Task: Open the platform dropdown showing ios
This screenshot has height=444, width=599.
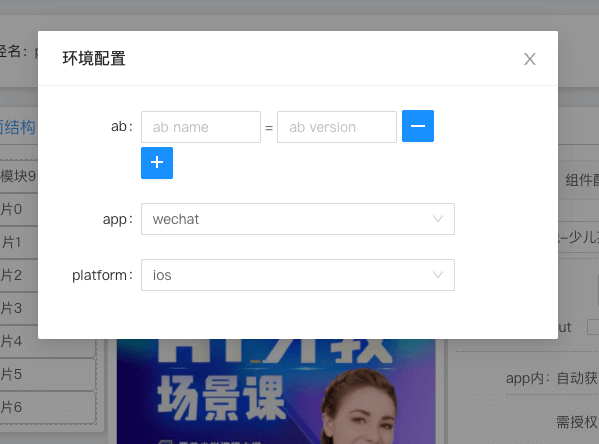Action: [x=298, y=275]
